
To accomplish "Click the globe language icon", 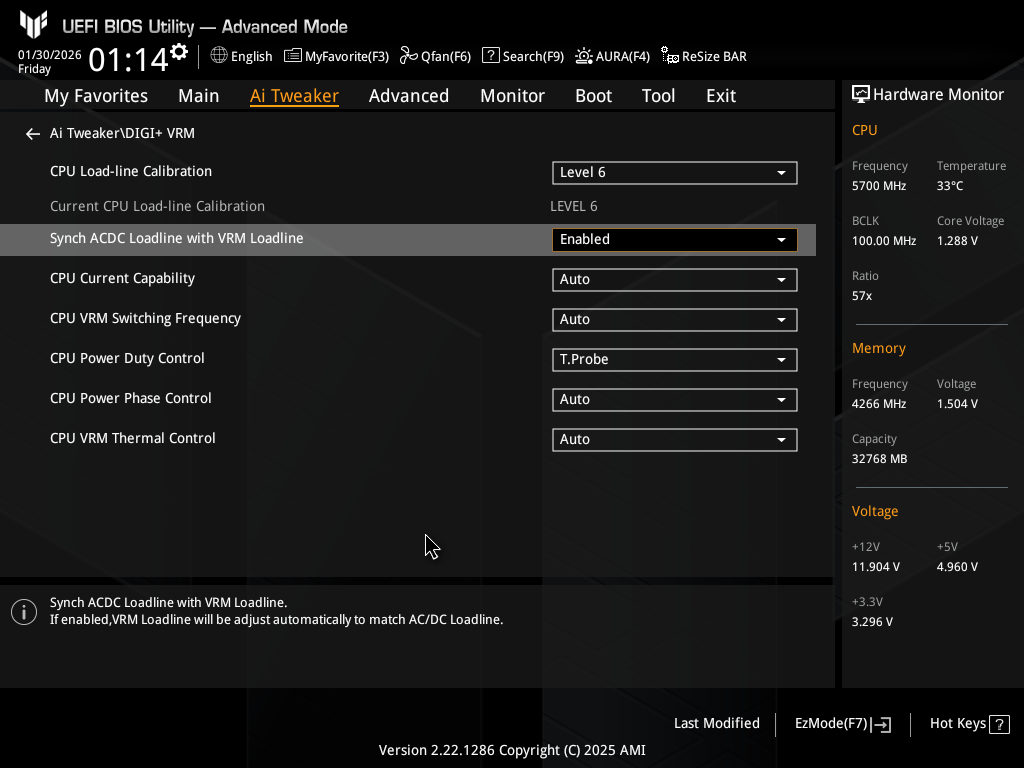I will 219,56.
